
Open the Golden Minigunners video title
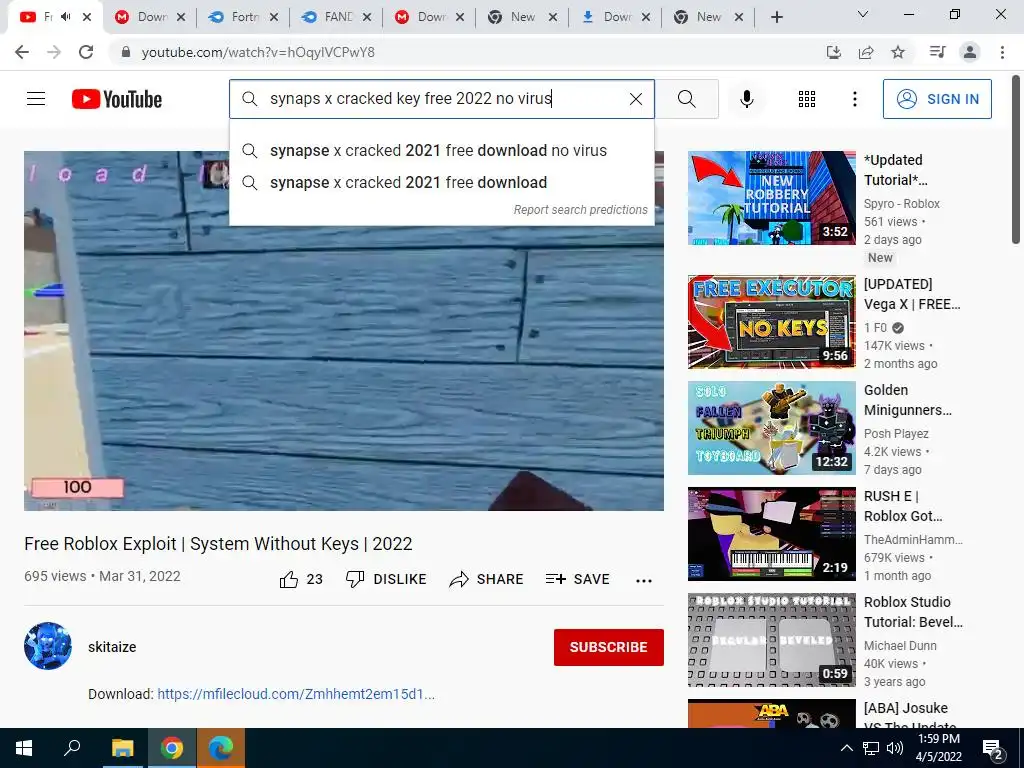pos(908,400)
